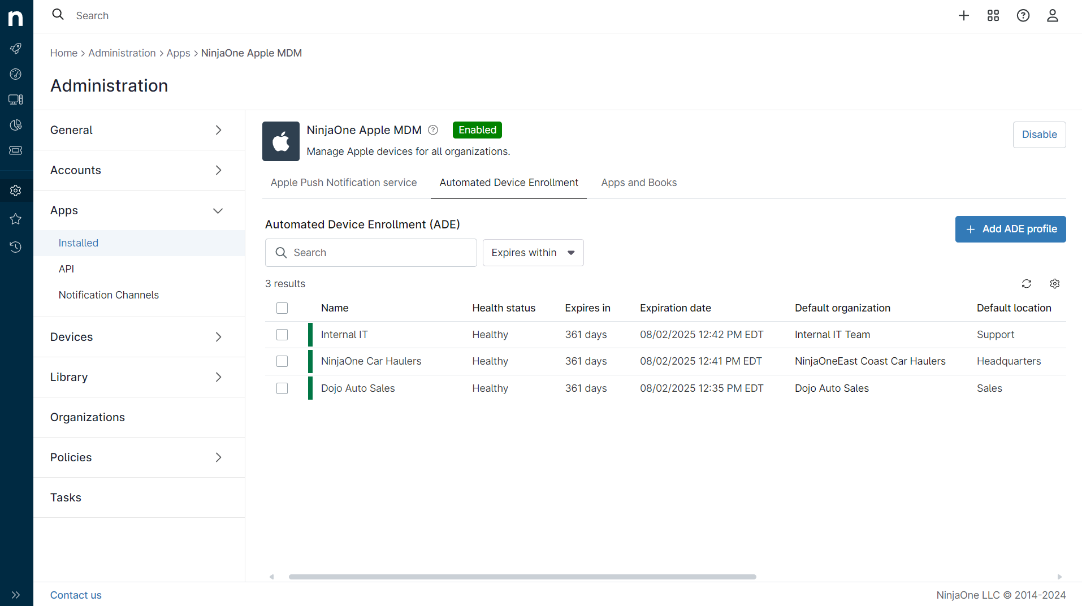The image size is (1082, 606).
Task: Expand the General section
Action: [x=139, y=130]
